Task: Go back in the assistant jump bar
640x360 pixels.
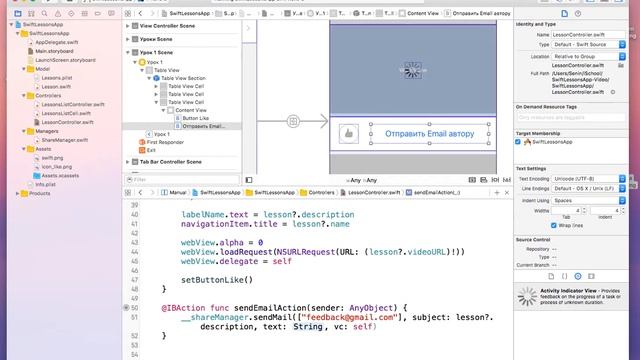Action: 141,192
